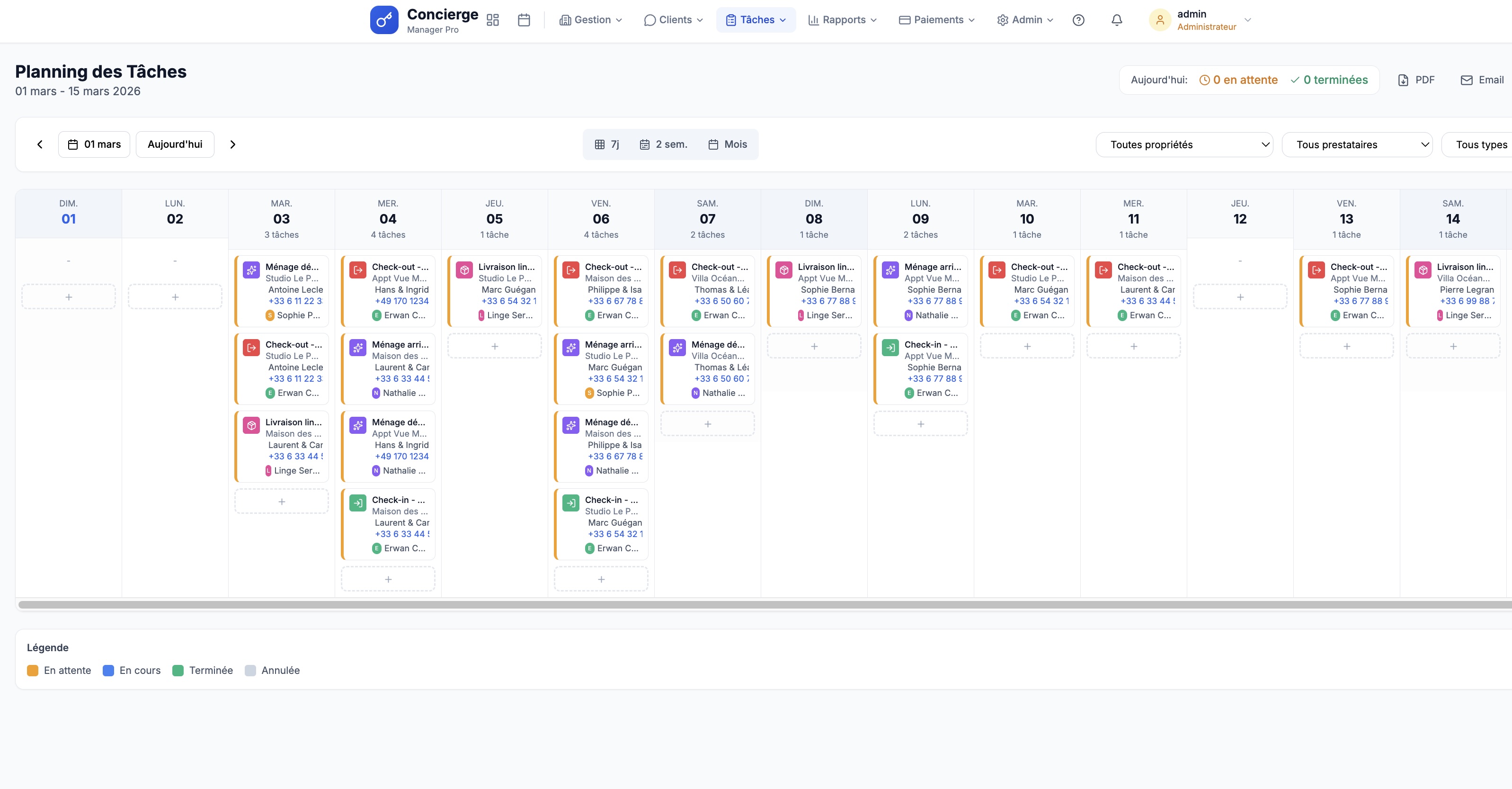Click the Aujourd'hui button

[x=174, y=144]
